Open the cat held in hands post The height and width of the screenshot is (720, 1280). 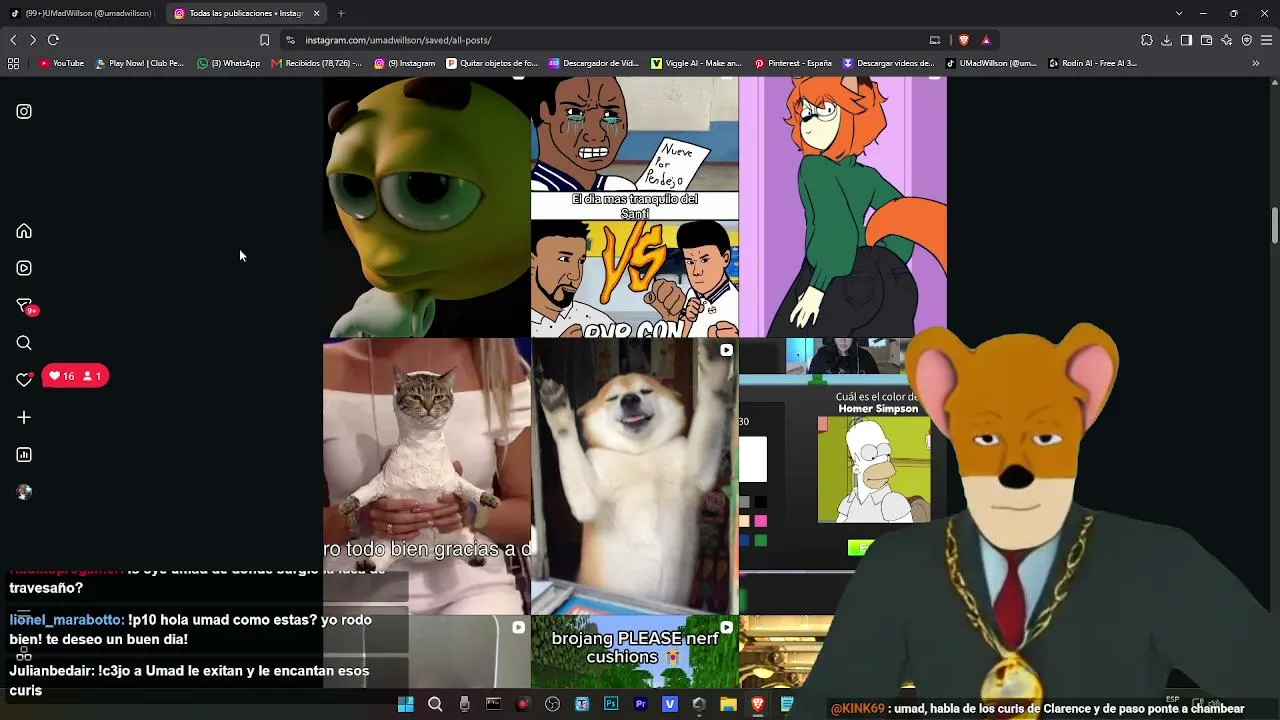427,476
